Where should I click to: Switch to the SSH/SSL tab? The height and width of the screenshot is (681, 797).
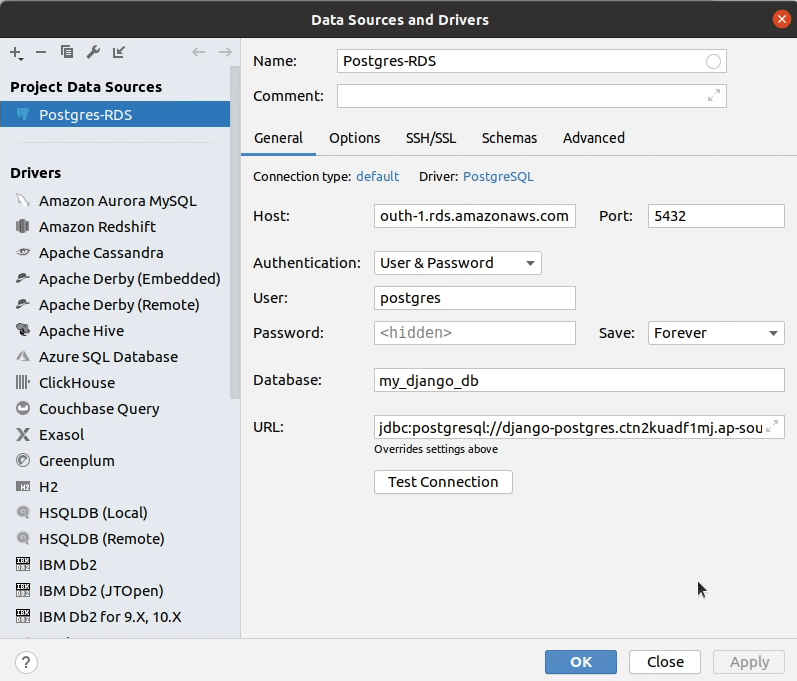pos(430,138)
